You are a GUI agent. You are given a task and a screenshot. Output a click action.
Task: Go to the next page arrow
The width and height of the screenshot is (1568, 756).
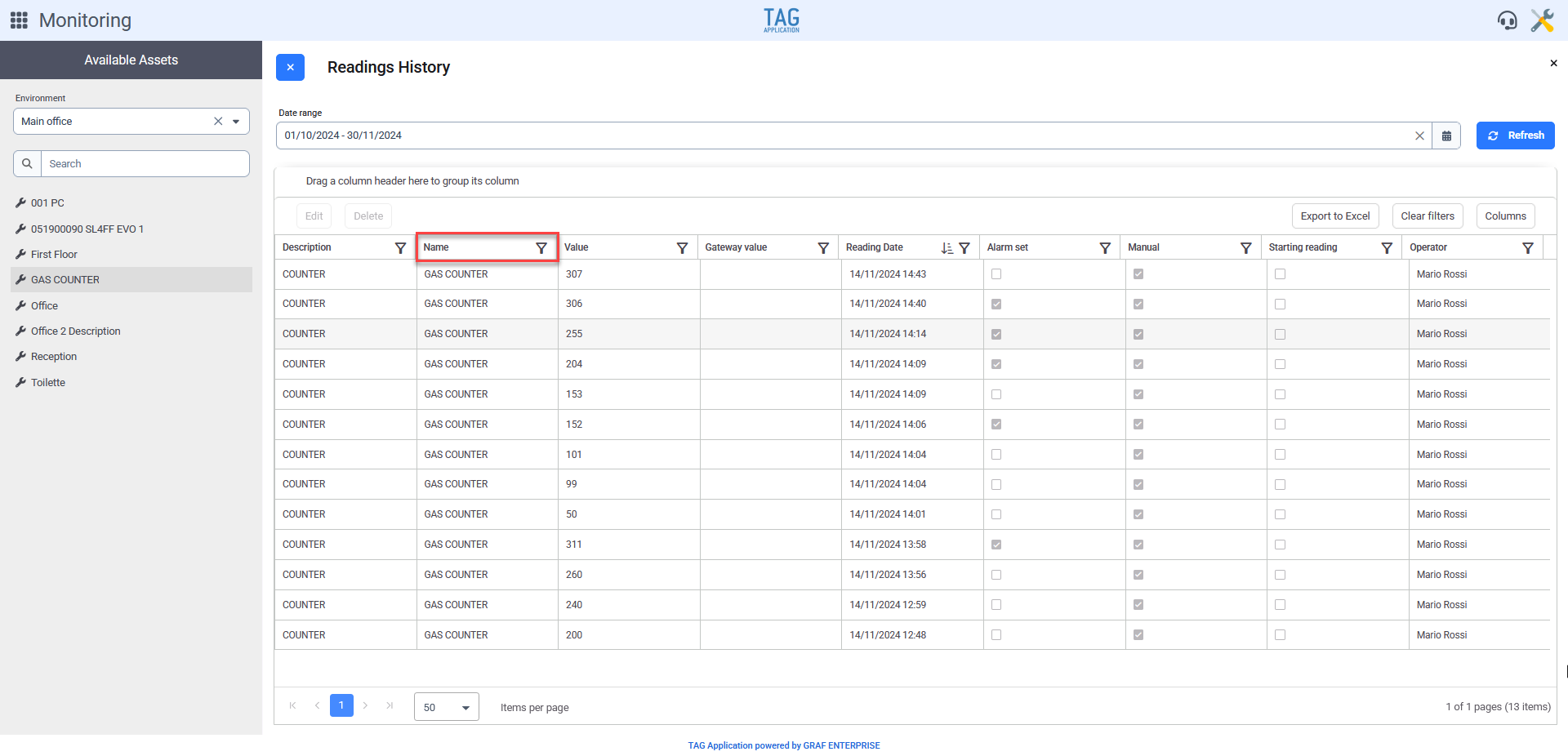[x=365, y=705]
